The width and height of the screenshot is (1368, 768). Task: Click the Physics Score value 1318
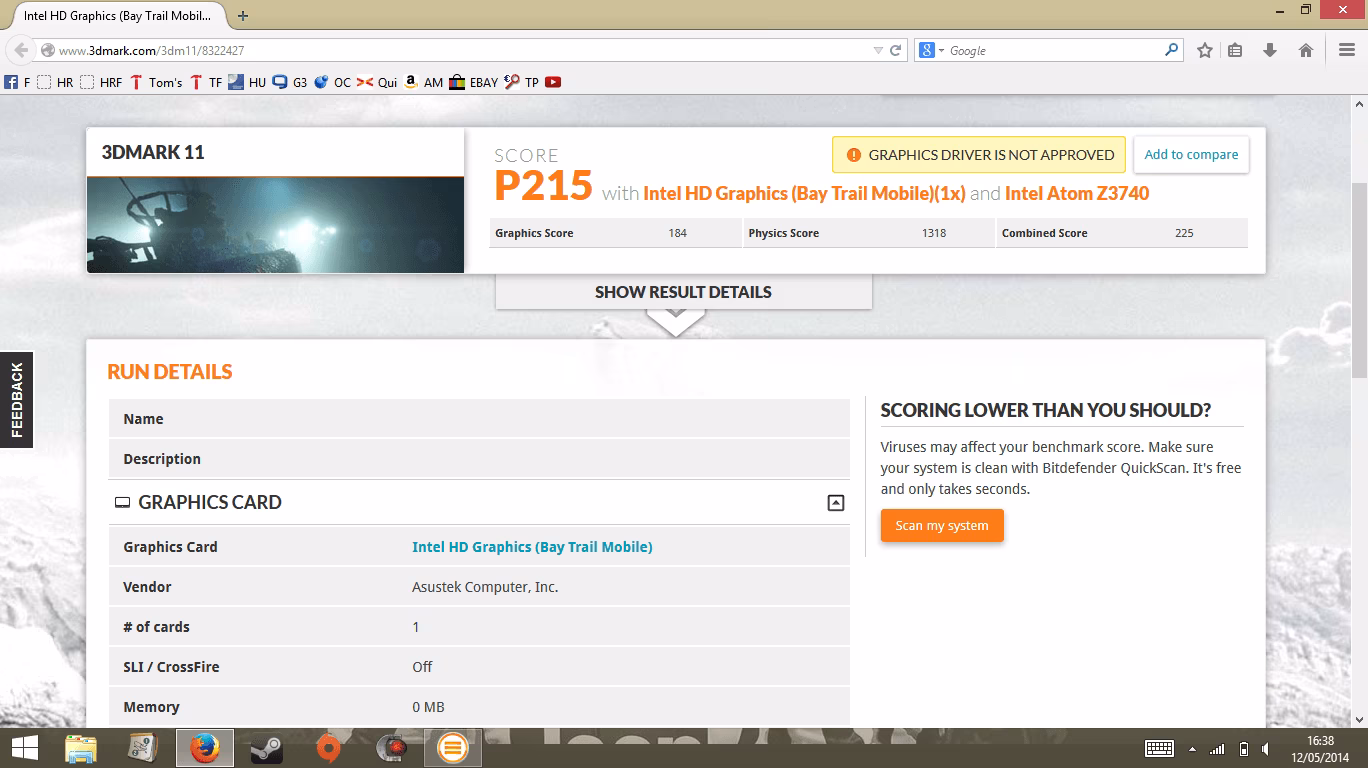tap(933, 233)
